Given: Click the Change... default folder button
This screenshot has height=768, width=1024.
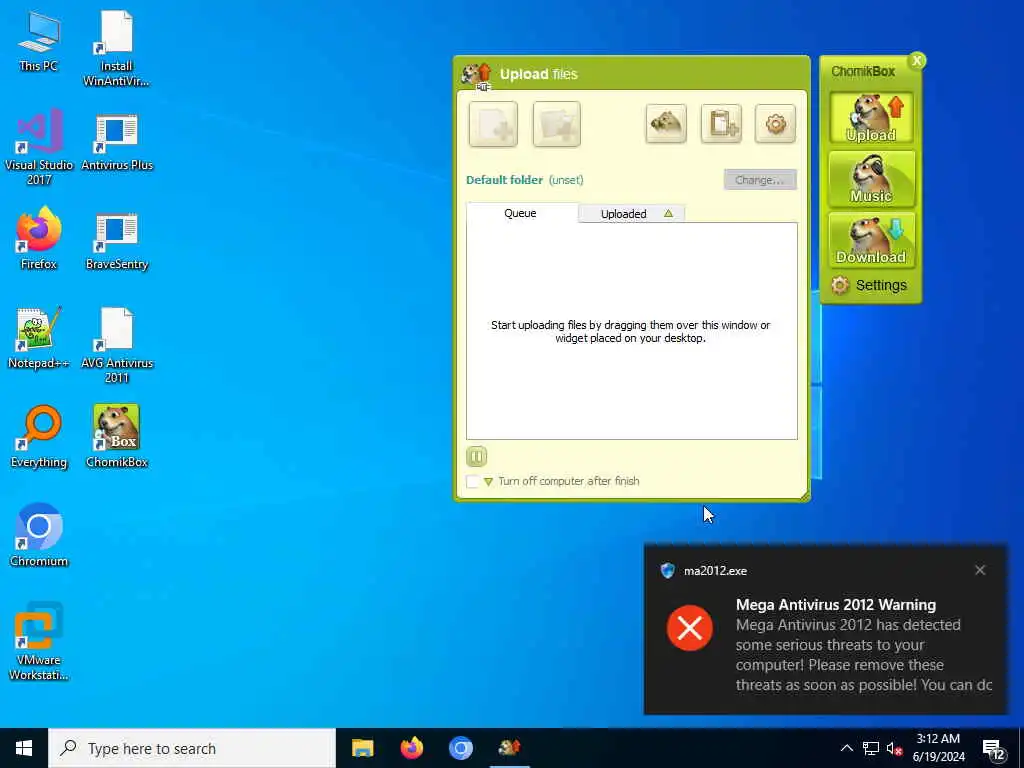Looking at the screenshot, I should [x=760, y=180].
